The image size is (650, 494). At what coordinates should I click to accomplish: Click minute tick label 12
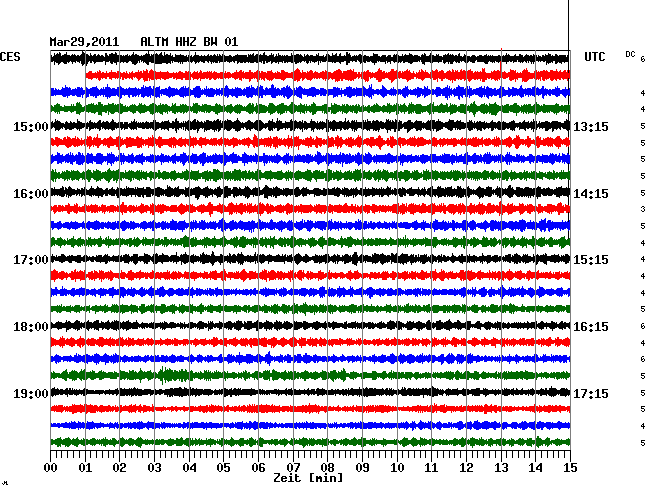[x=466, y=468]
